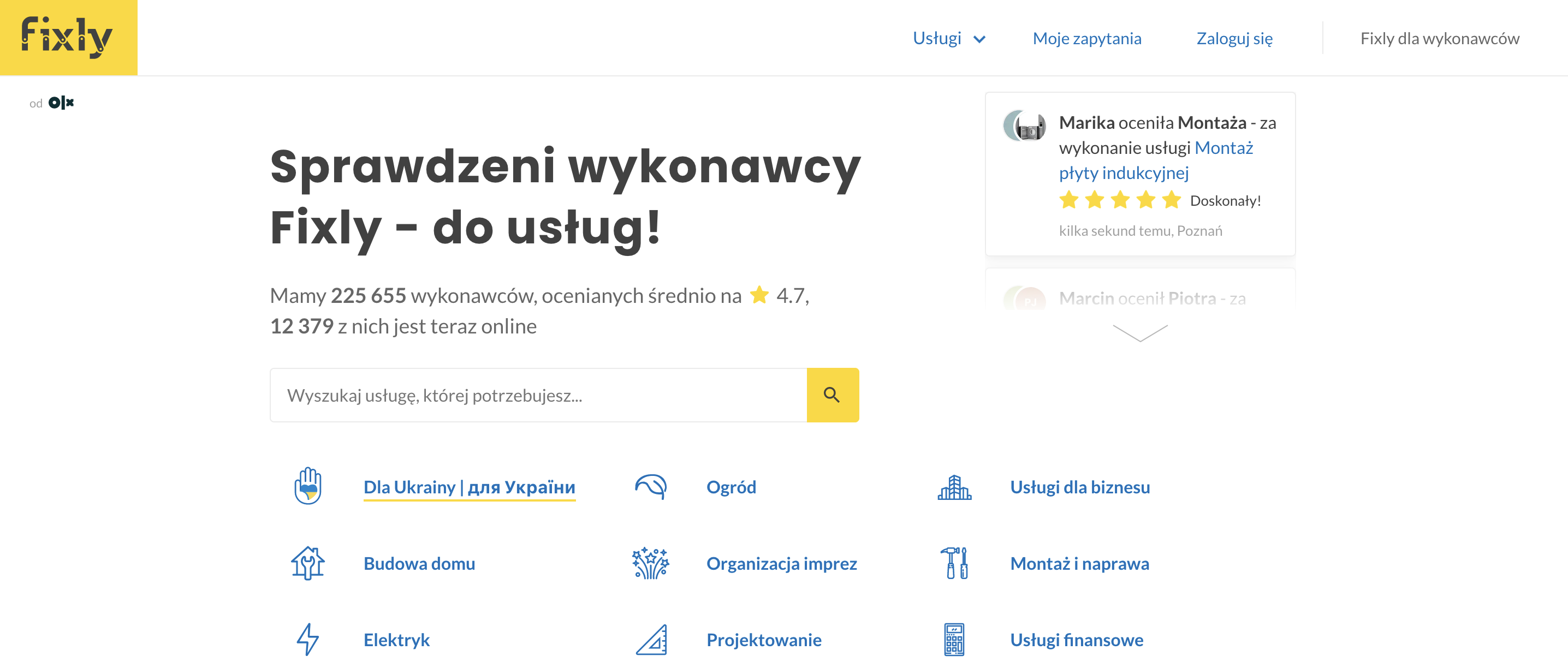Open Organizacja imprez category
This screenshot has height=668, width=1568.
coord(782,563)
